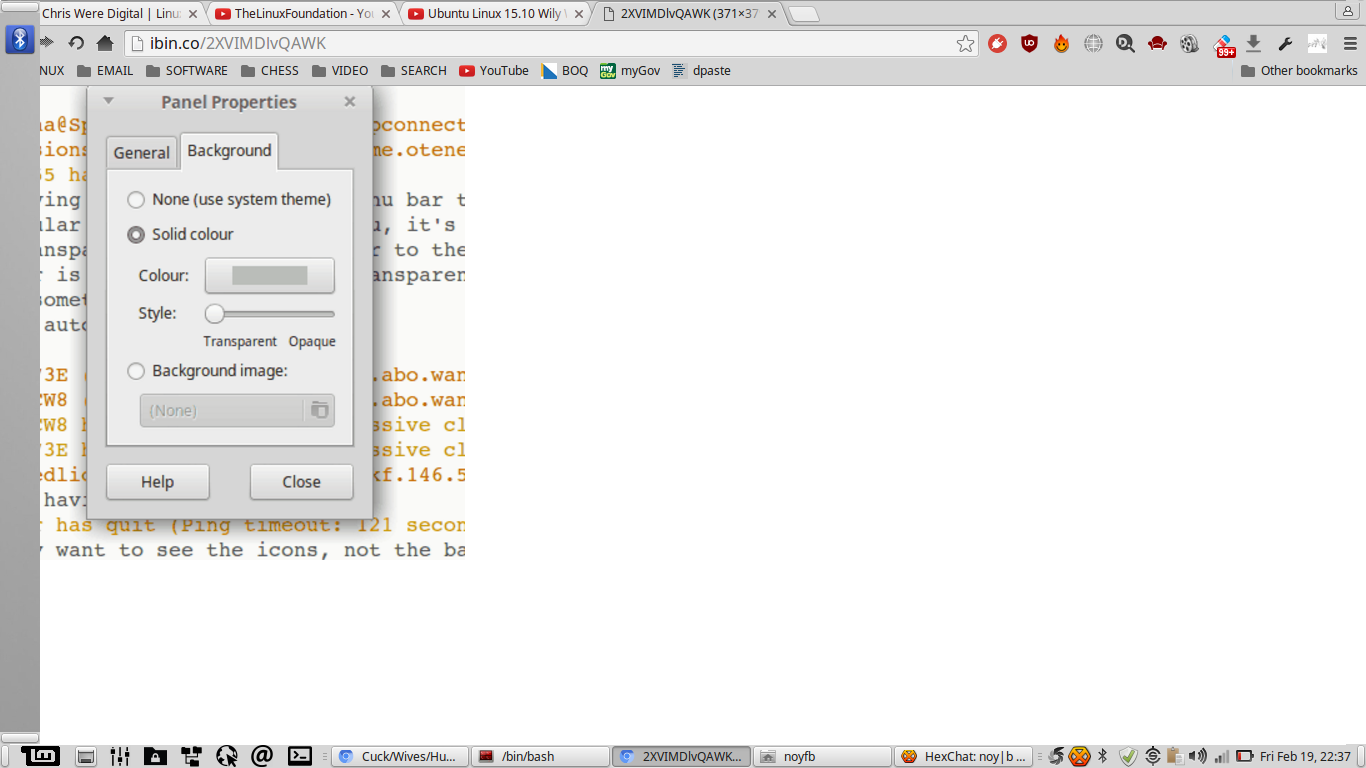
Task: Click the Hola flame extension icon
Action: (x=1061, y=43)
